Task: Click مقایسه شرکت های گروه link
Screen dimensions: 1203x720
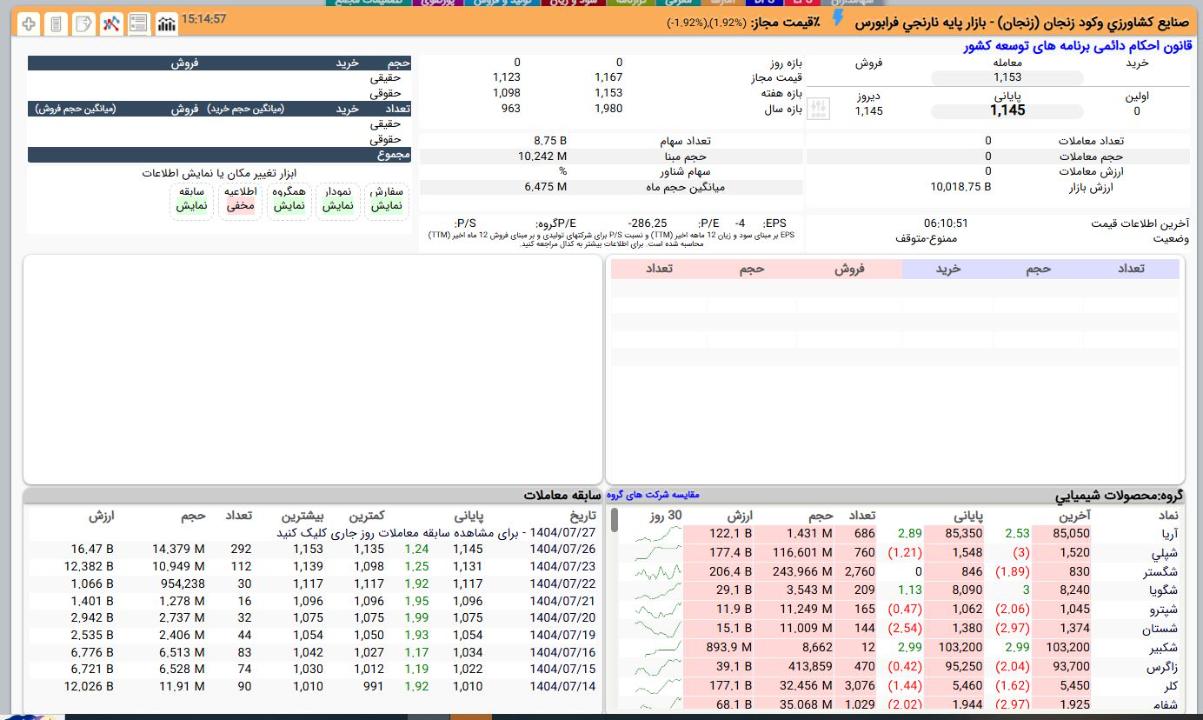Action: click(x=653, y=495)
